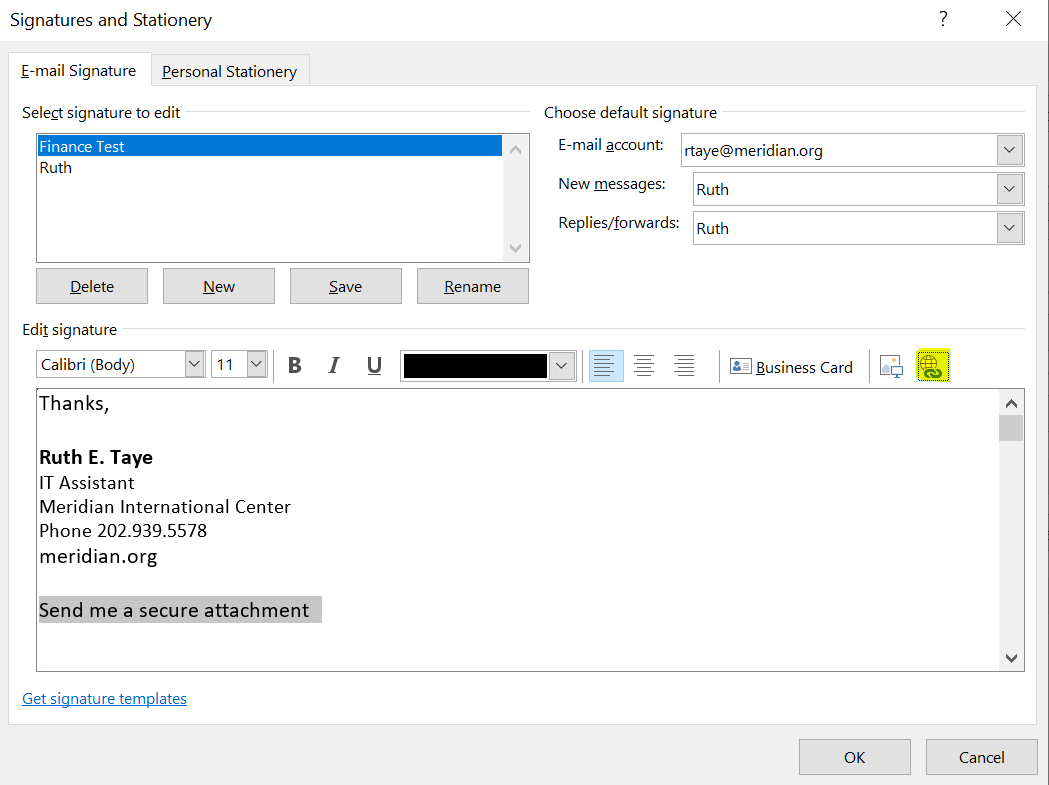Screen dimensions: 1049x785
Task: Insert hyperlink using the globe-link icon
Action: click(933, 365)
